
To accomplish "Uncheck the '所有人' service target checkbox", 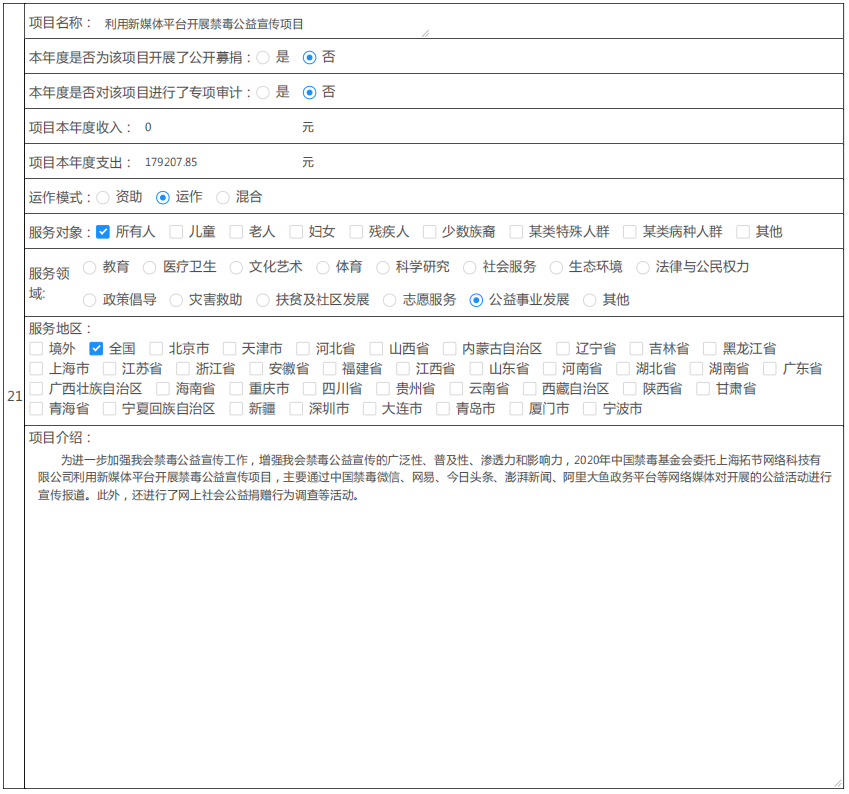I will 103,232.
